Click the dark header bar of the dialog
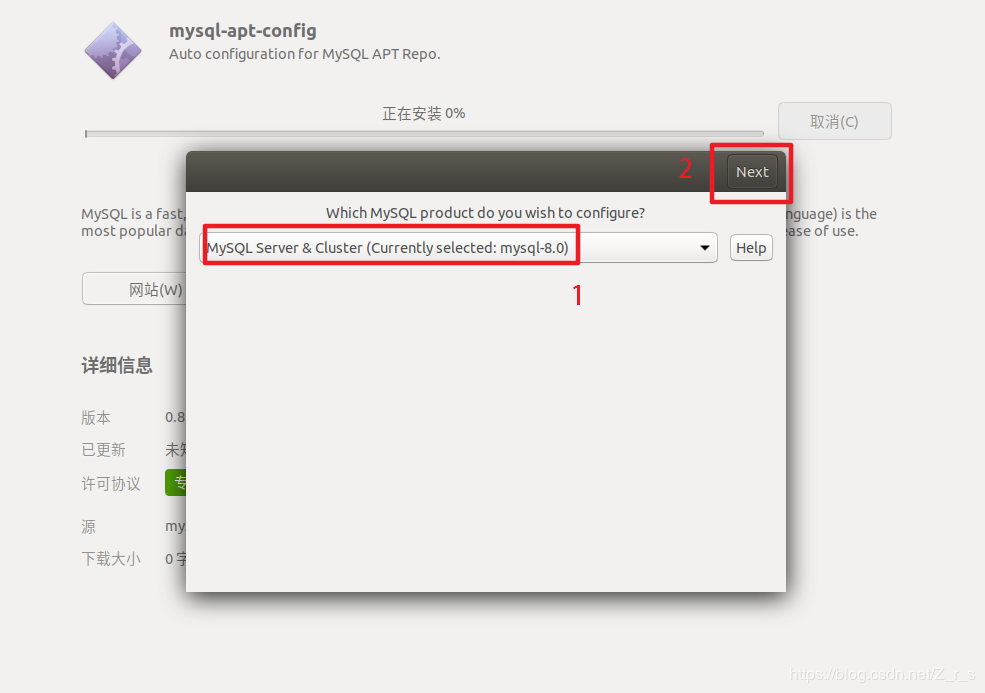Viewport: 985px width, 693px height. pos(440,172)
